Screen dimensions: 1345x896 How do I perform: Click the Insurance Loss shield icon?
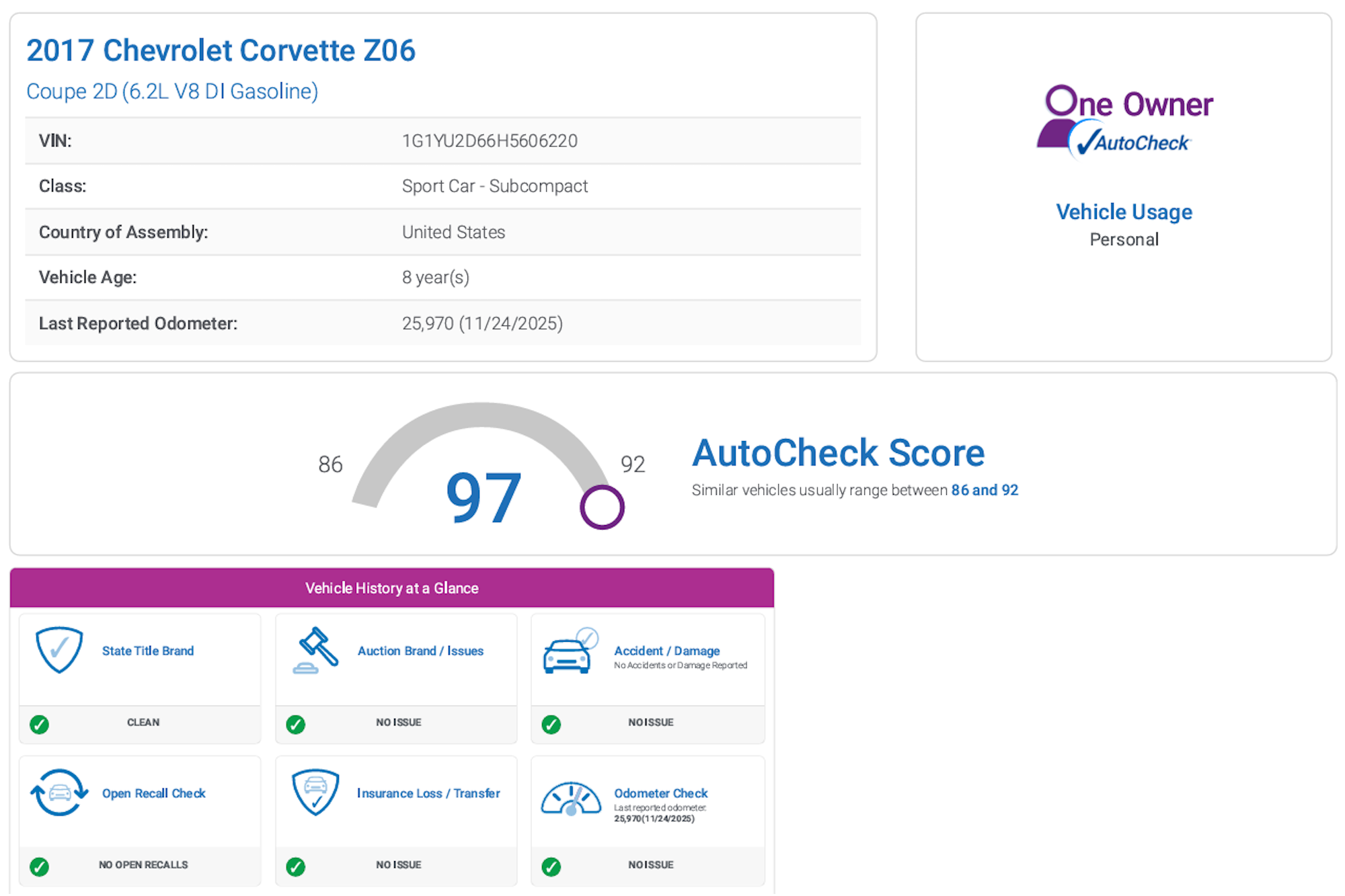pos(315,792)
